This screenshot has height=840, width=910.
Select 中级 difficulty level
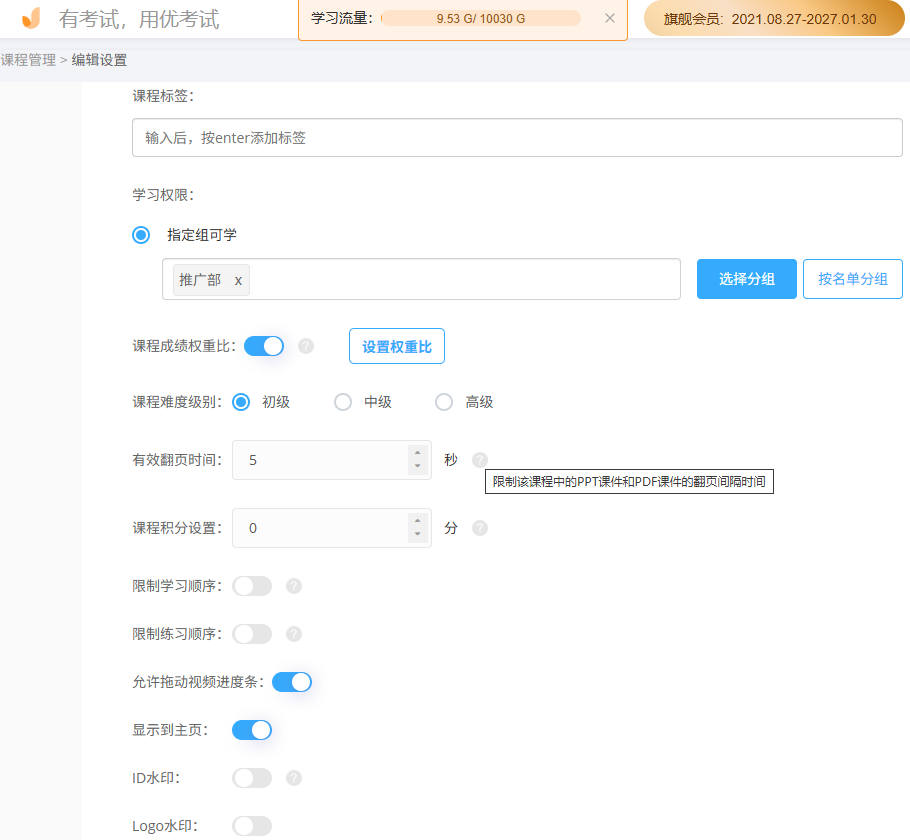coord(342,401)
